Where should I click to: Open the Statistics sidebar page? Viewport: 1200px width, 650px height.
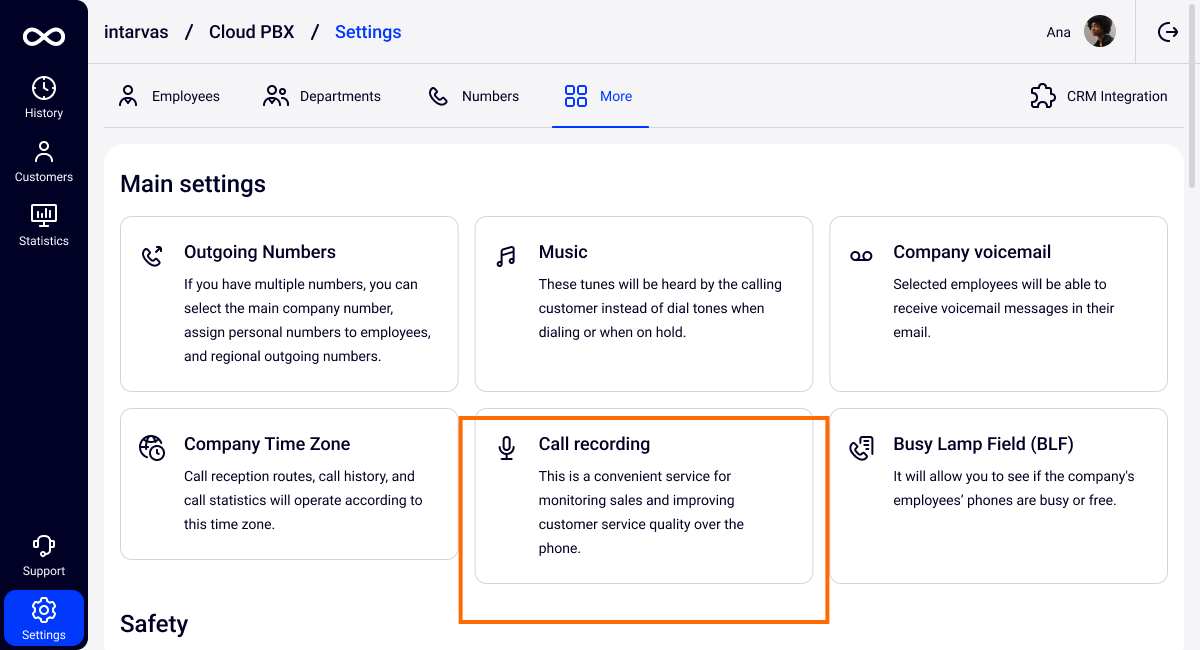click(x=44, y=226)
